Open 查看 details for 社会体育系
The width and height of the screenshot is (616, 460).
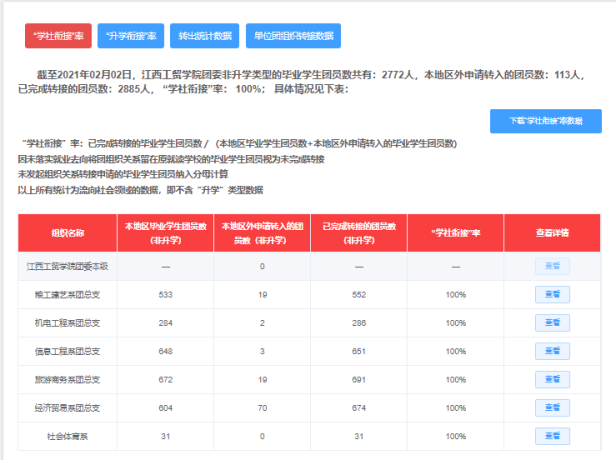(551, 437)
